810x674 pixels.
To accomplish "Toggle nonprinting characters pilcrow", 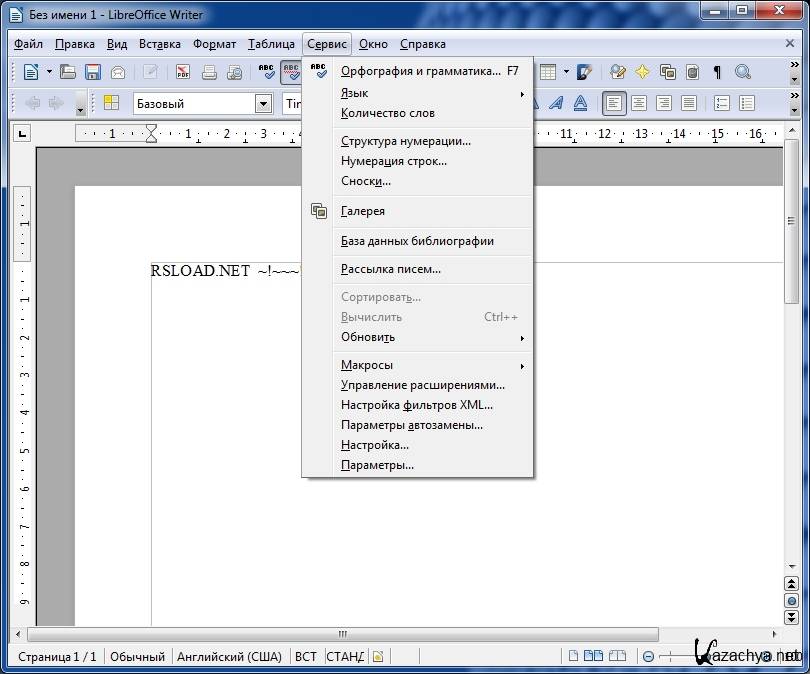I will click(717, 72).
